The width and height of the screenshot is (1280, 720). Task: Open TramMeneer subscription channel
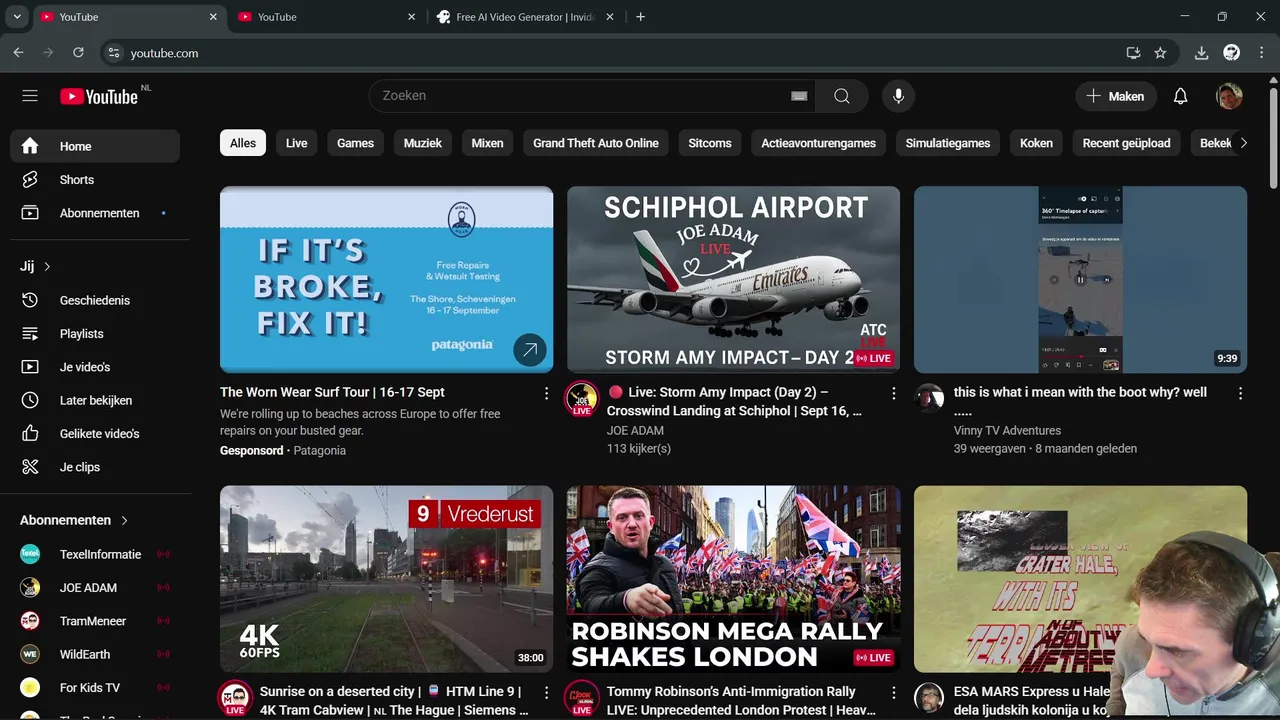point(95,621)
